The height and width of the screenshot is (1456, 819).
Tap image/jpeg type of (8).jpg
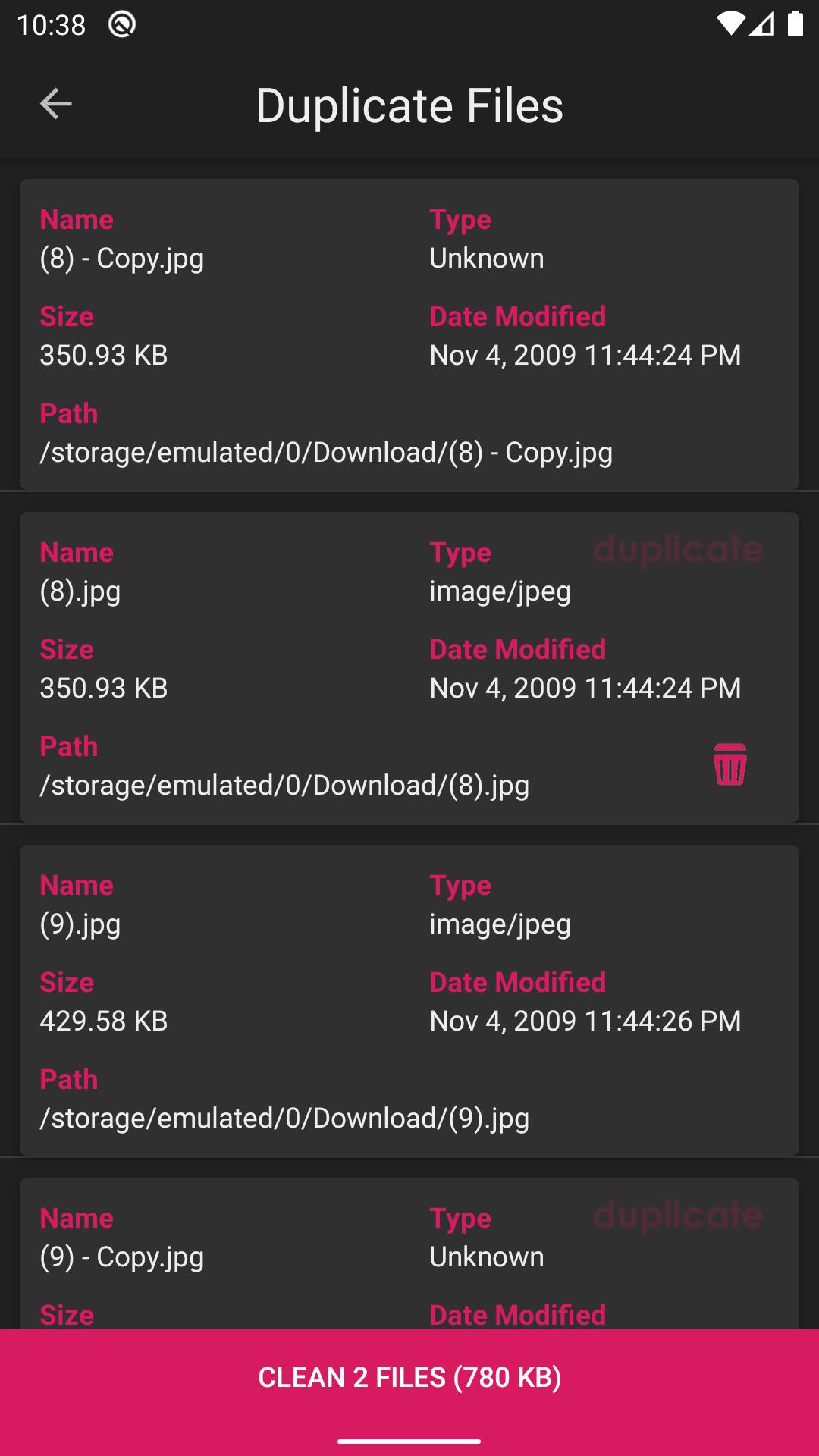tap(500, 591)
